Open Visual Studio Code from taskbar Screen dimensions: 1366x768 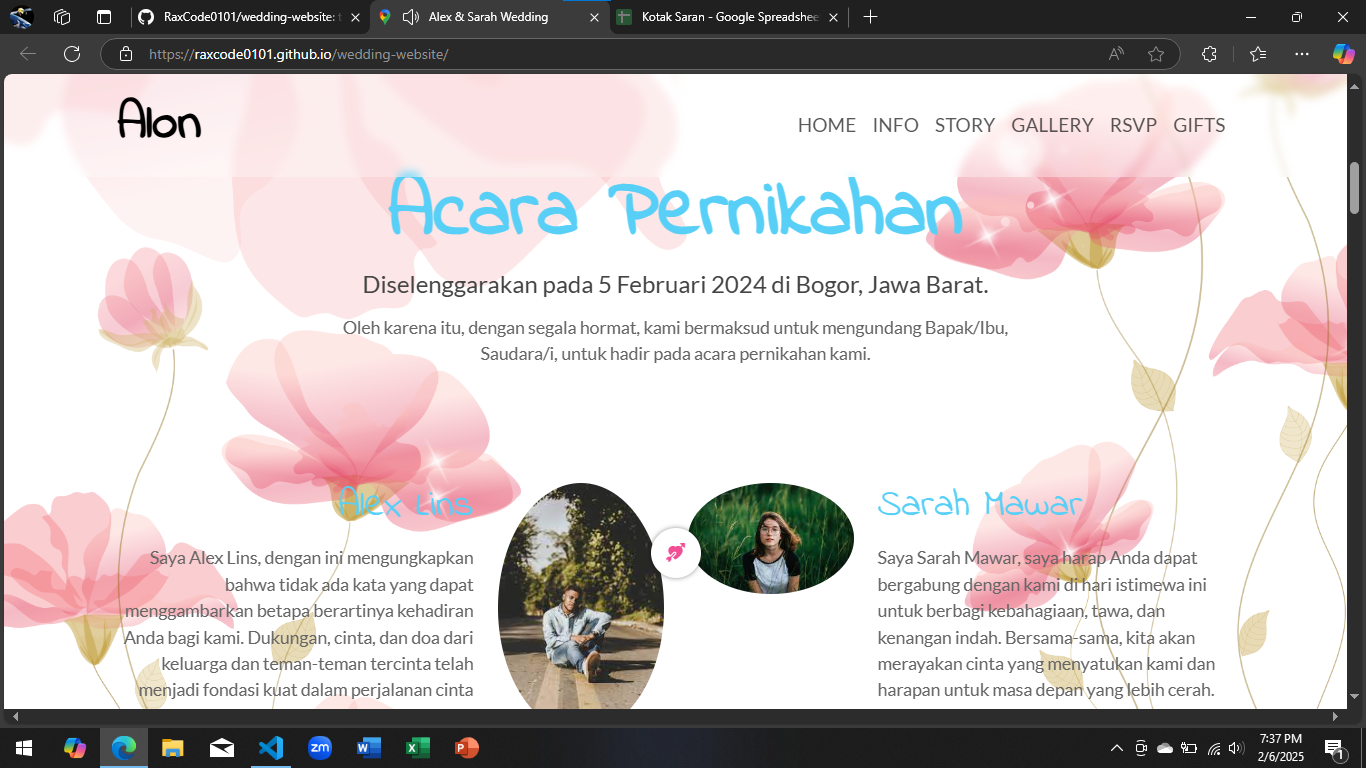(271, 747)
